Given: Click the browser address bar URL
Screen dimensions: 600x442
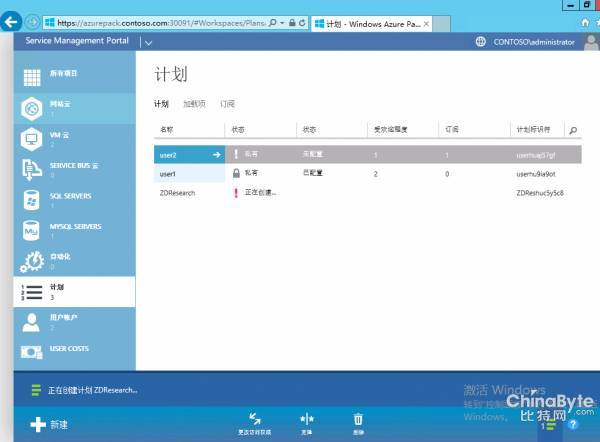Looking at the screenshot, I should [161, 23].
